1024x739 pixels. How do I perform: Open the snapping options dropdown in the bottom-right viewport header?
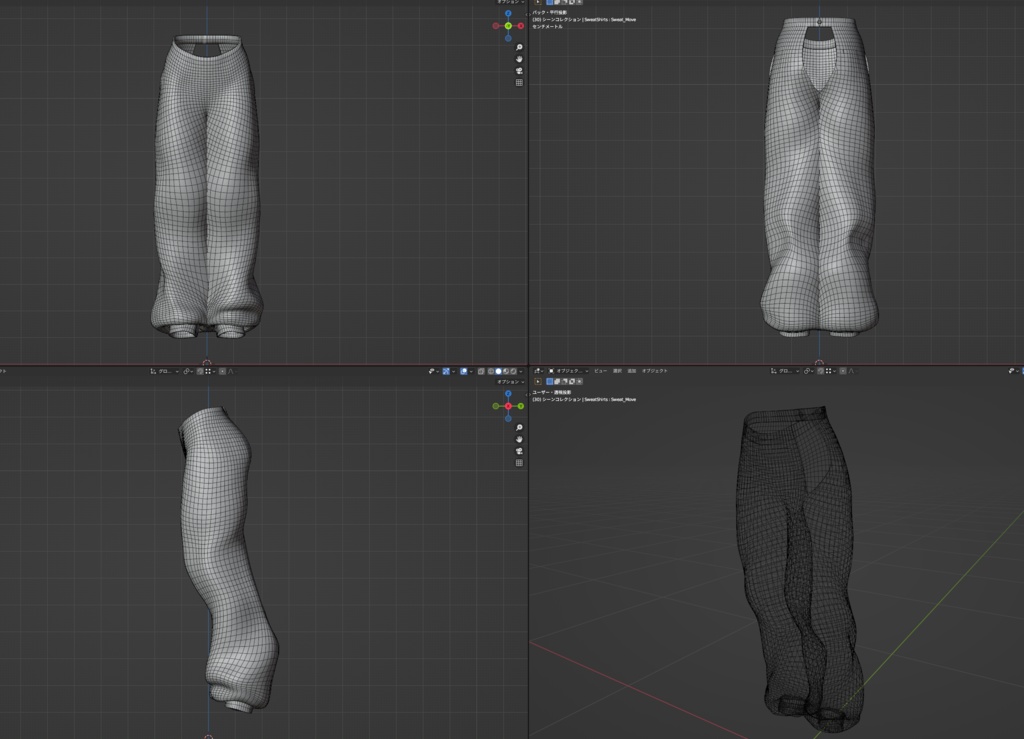(x=831, y=371)
